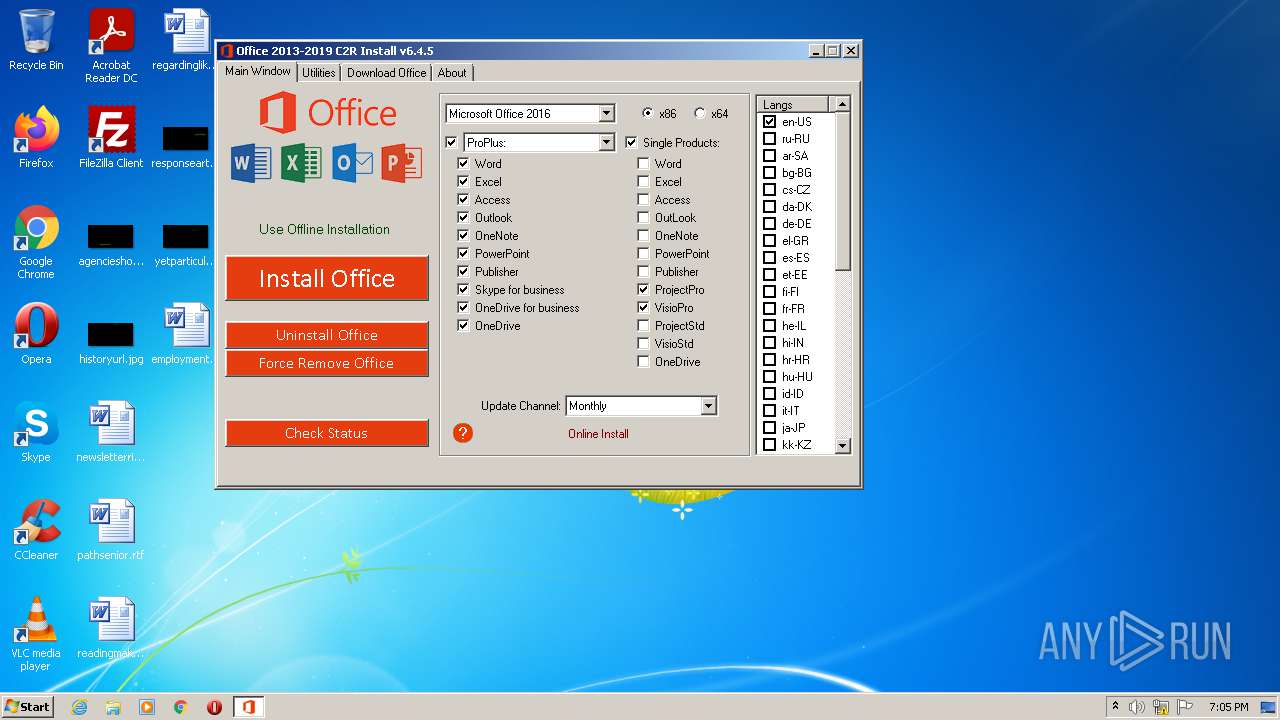Image resolution: width=1280 pixels, height=720 pixels.
Task: Click Use Offline Installation link
Action: tap(324, 229)
